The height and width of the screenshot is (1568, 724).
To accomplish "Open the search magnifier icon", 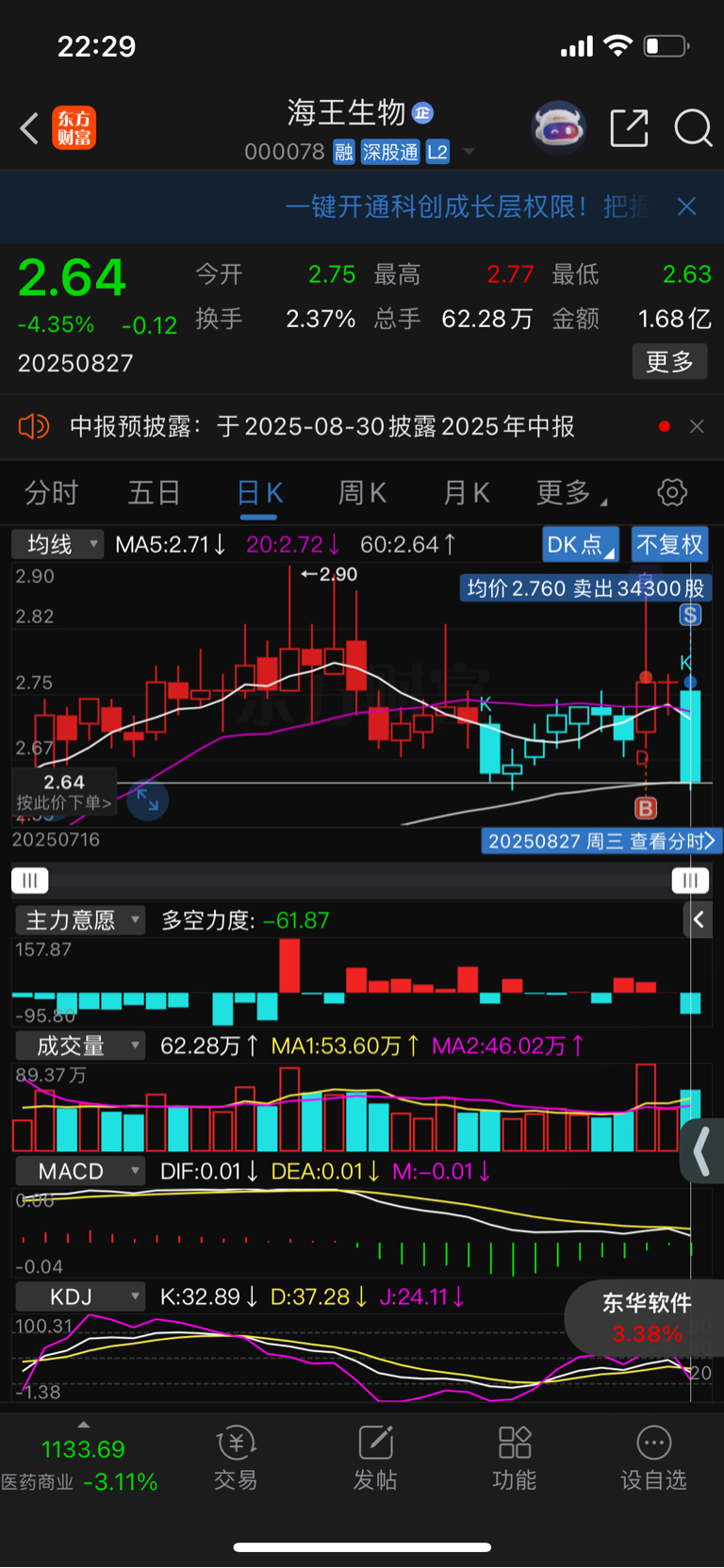I will click(693, 128).
